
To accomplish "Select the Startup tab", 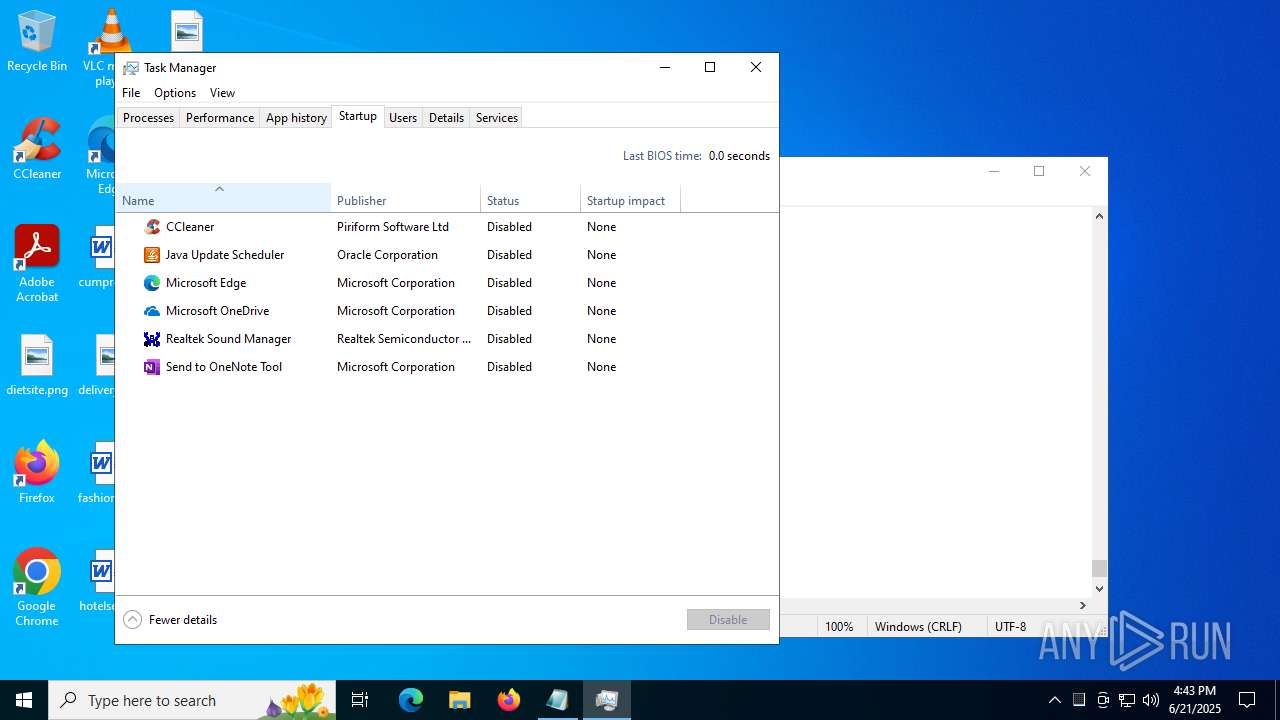I will (358, 116).
